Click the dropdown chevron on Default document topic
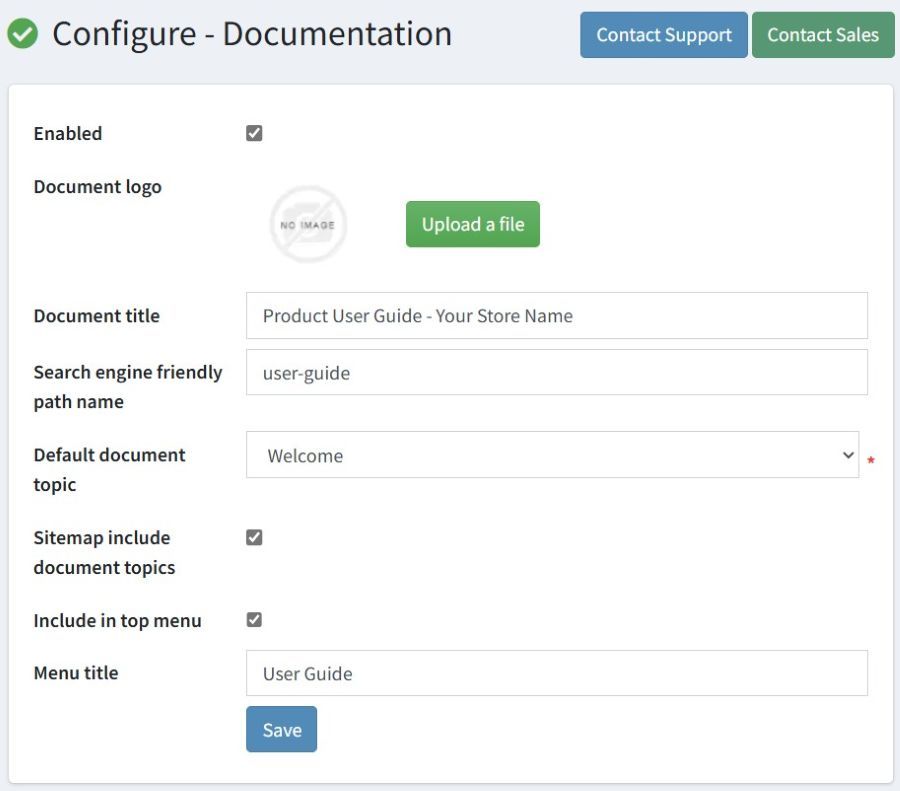900x791 pixels. pos(847,455)
